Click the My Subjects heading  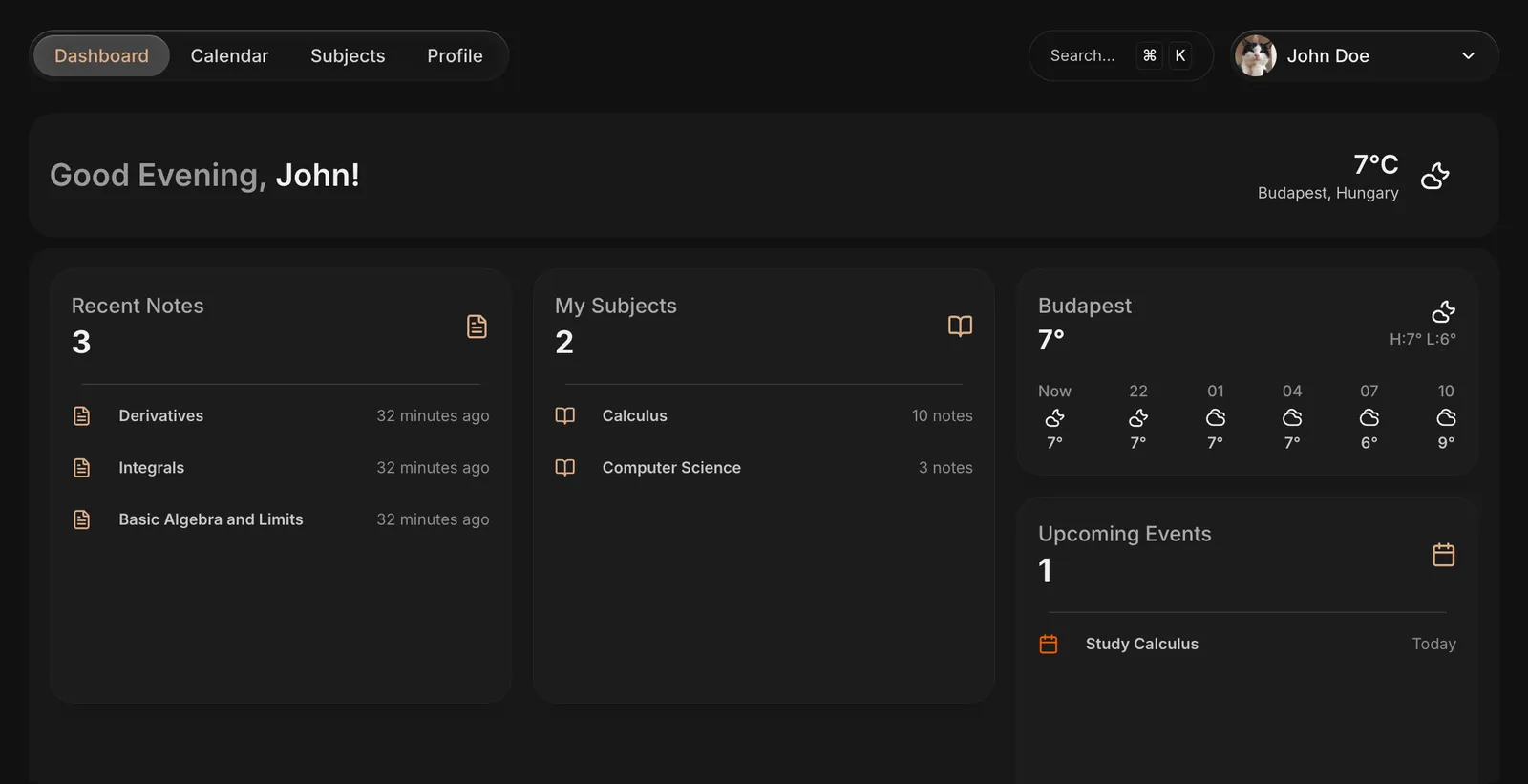coord(616,306)
